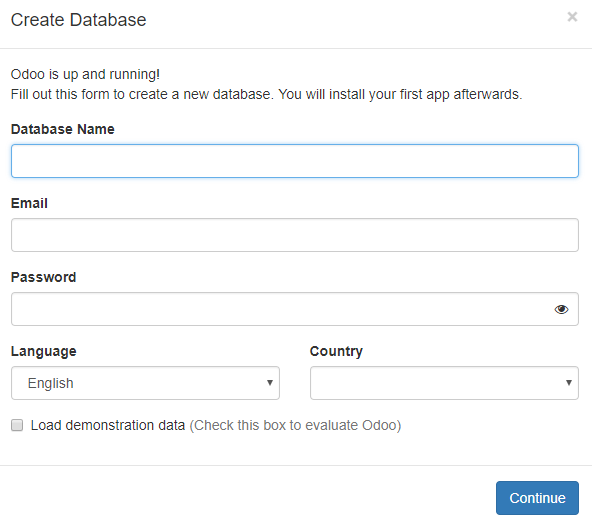This screenshot has width=592, height=524.
Task: Click the 'Check this box to evaluate Odoo' hint
Action: [295, 425]
